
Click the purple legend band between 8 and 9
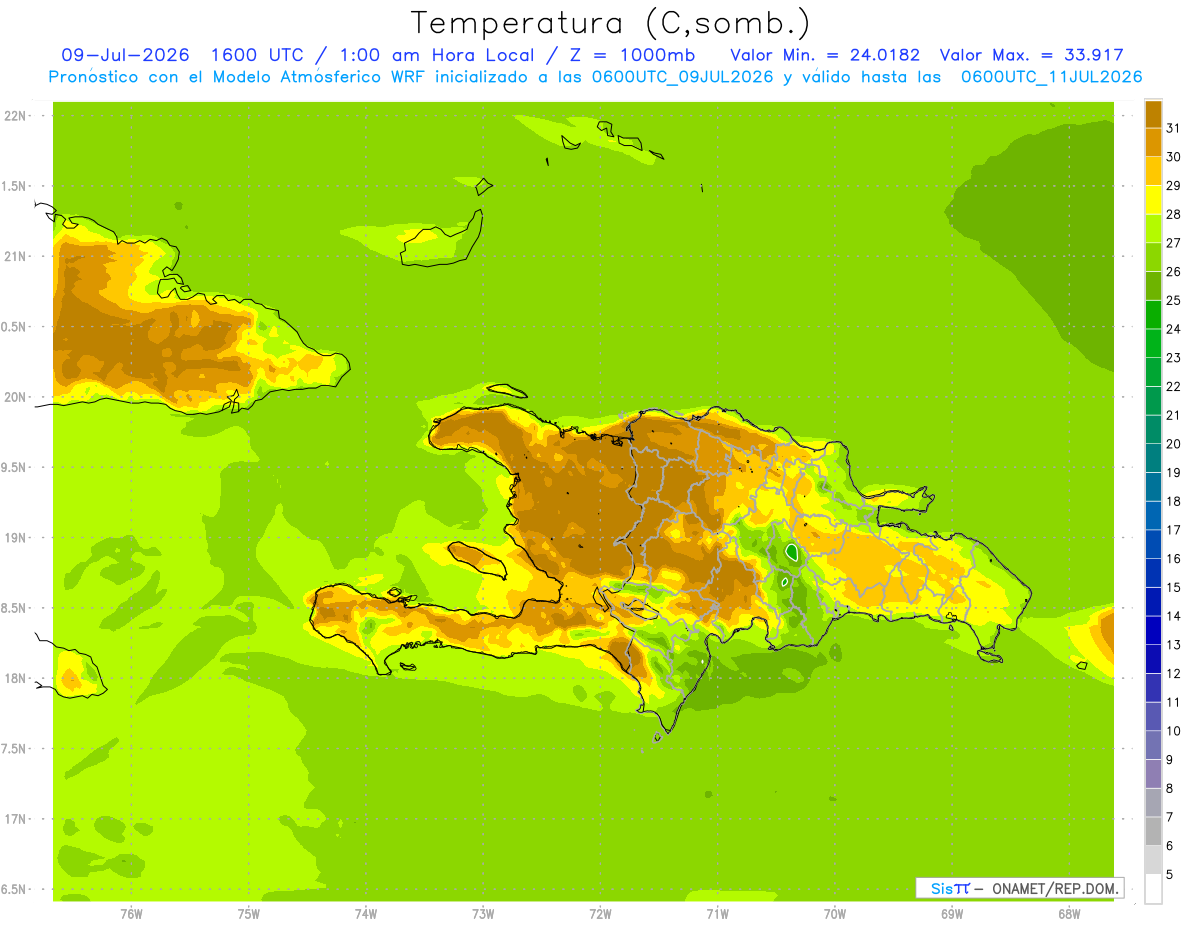1153,774
